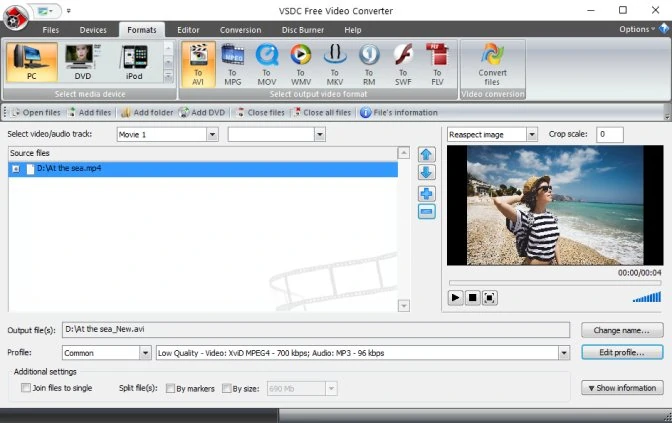Open the Reaspect image dropdown

pyautogui.click(x=531, y=135)
